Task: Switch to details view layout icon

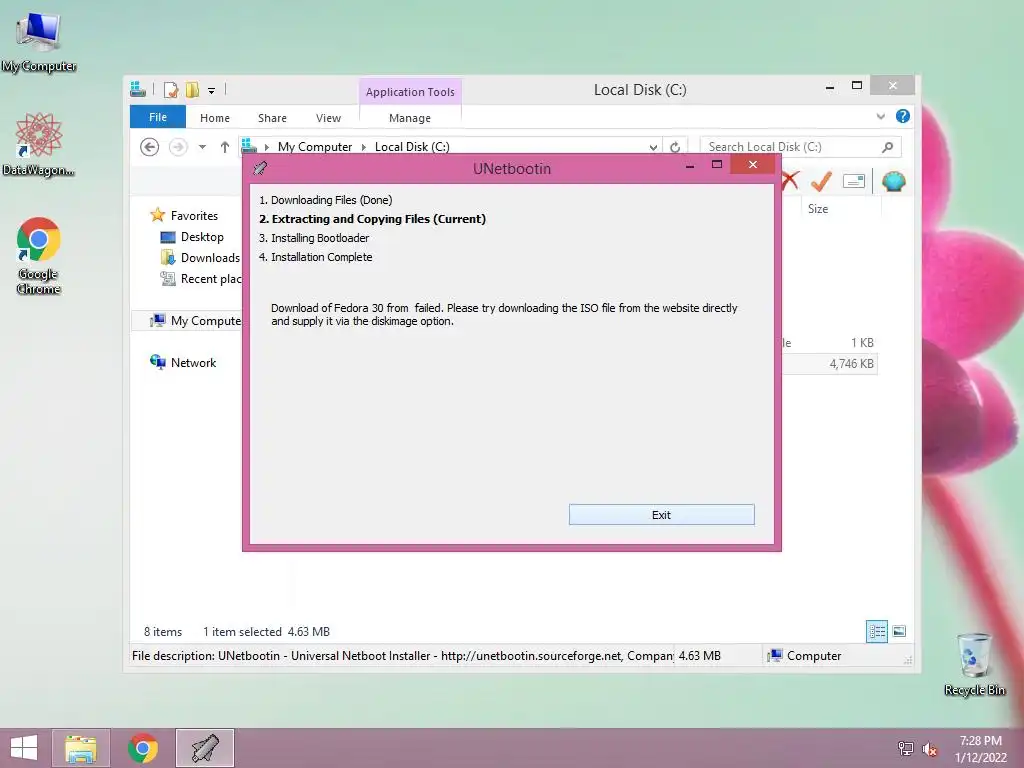Action: (876, 631)
